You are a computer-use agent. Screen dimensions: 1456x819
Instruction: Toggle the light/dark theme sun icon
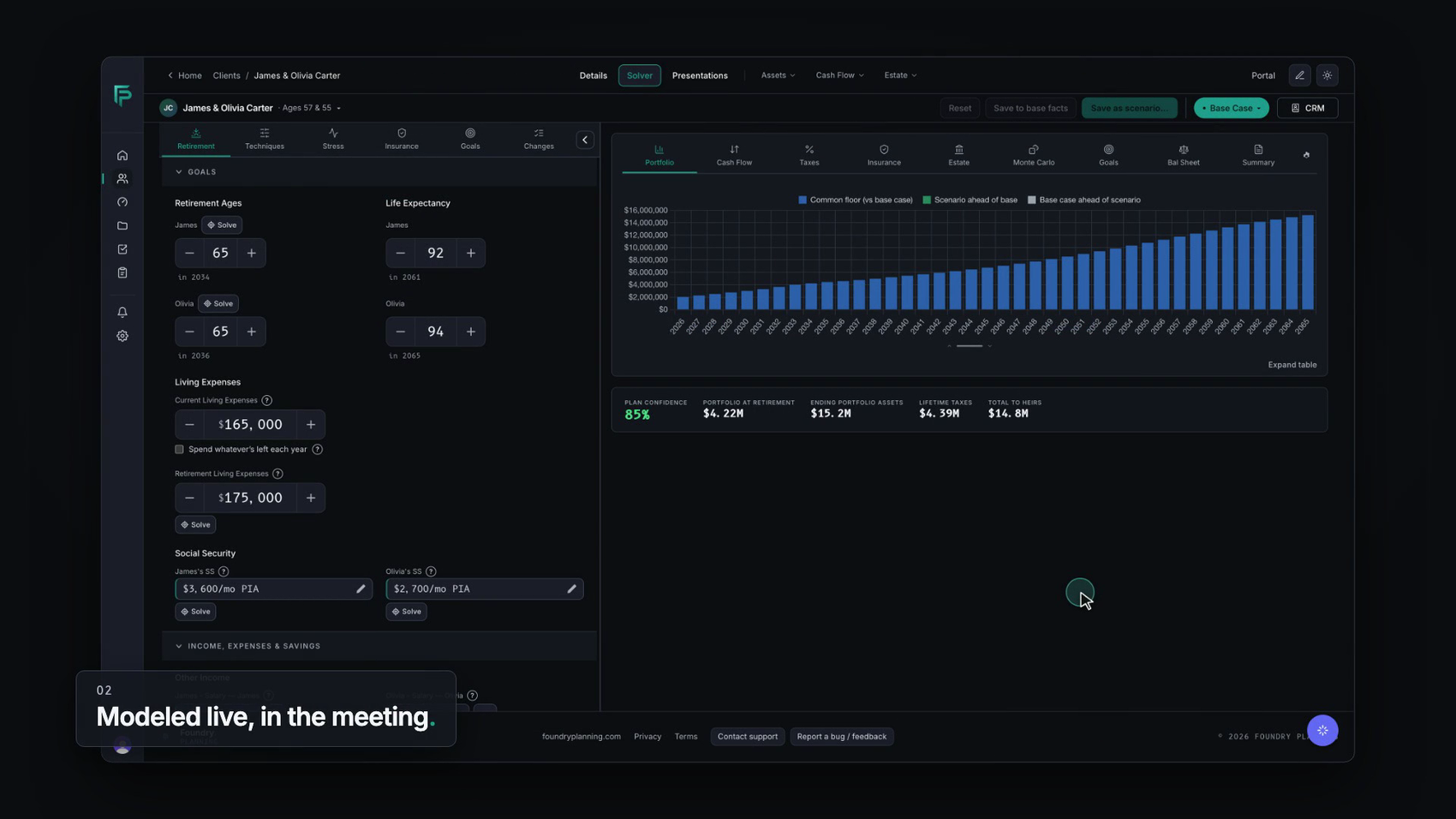click(x=1327, y=75)
